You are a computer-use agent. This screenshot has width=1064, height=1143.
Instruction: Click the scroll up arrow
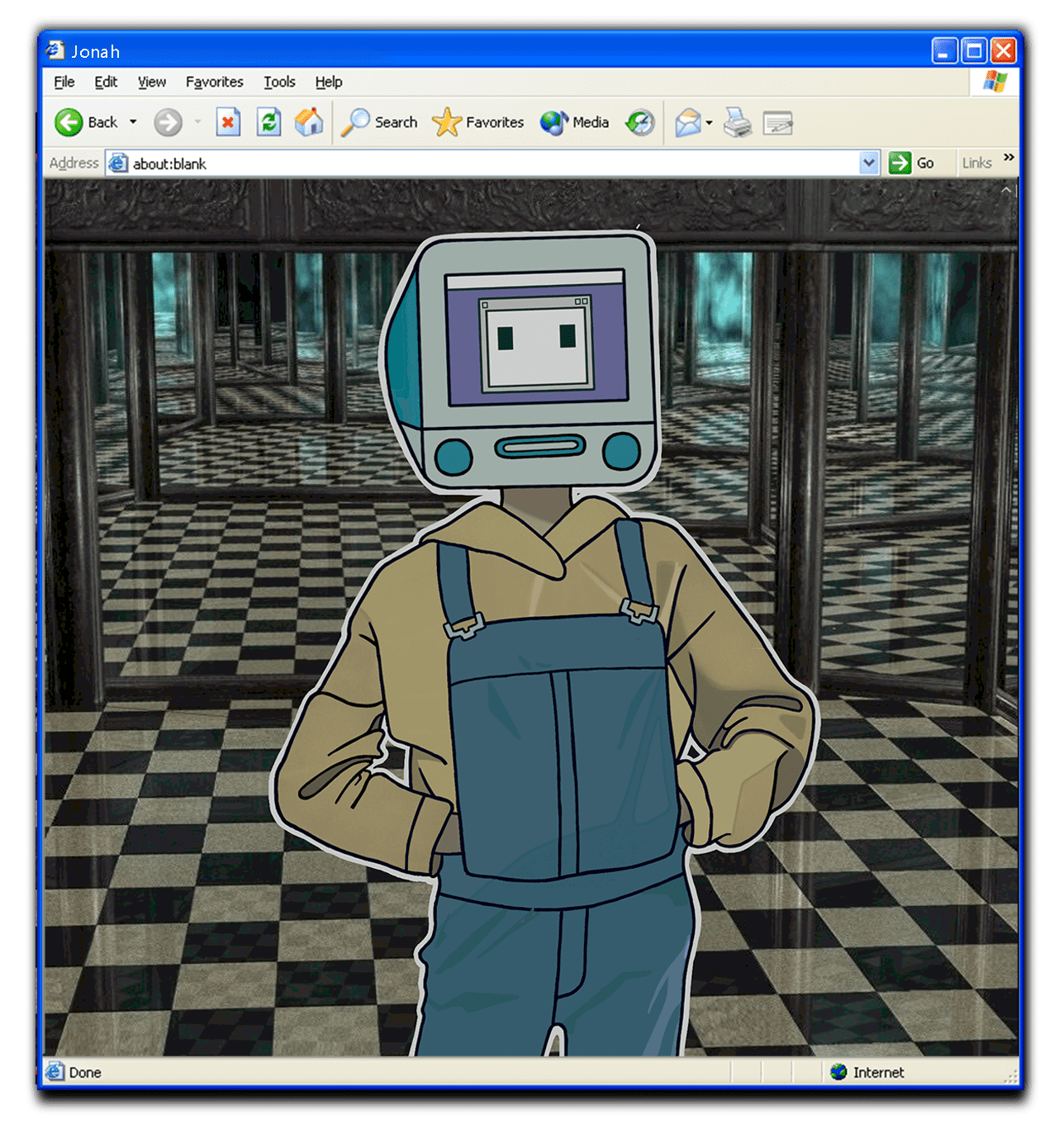1007,191
